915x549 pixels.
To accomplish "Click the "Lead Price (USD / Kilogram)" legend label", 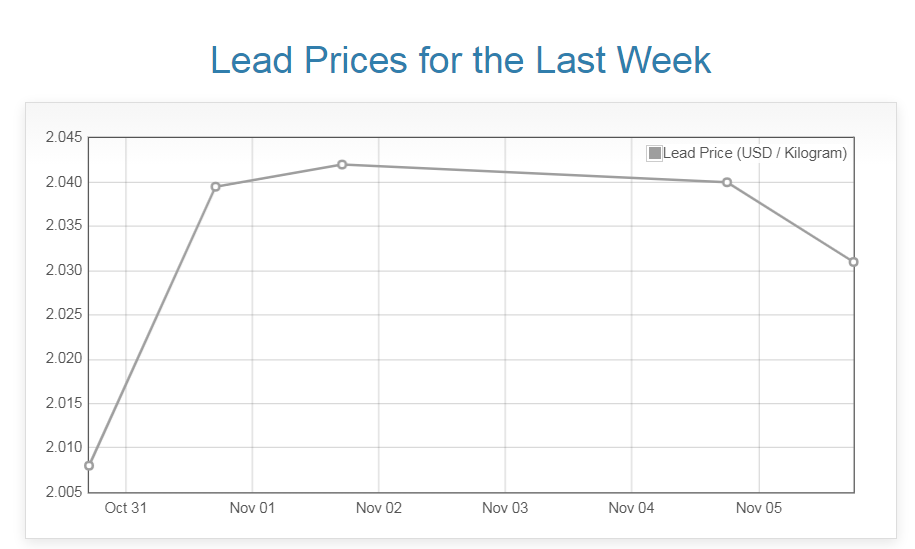I will coord(755,153).
